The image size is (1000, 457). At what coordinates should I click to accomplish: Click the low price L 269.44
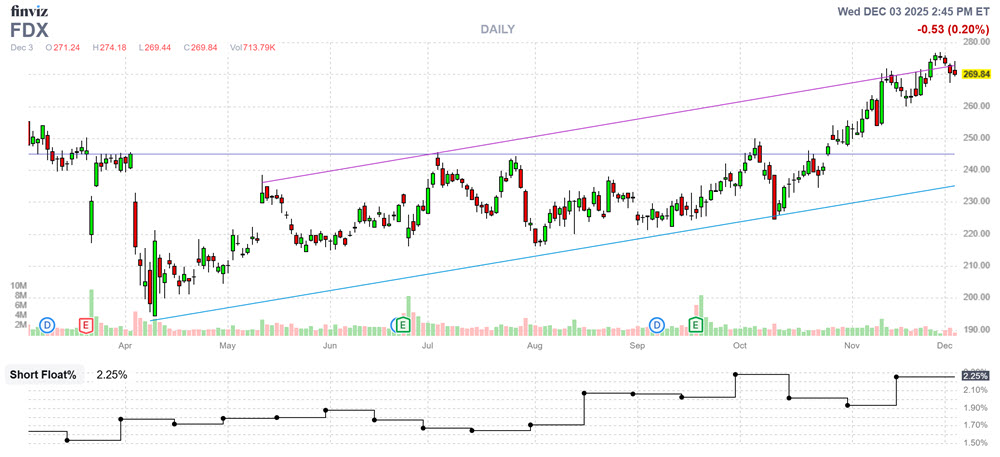click(x=153, y=47)
